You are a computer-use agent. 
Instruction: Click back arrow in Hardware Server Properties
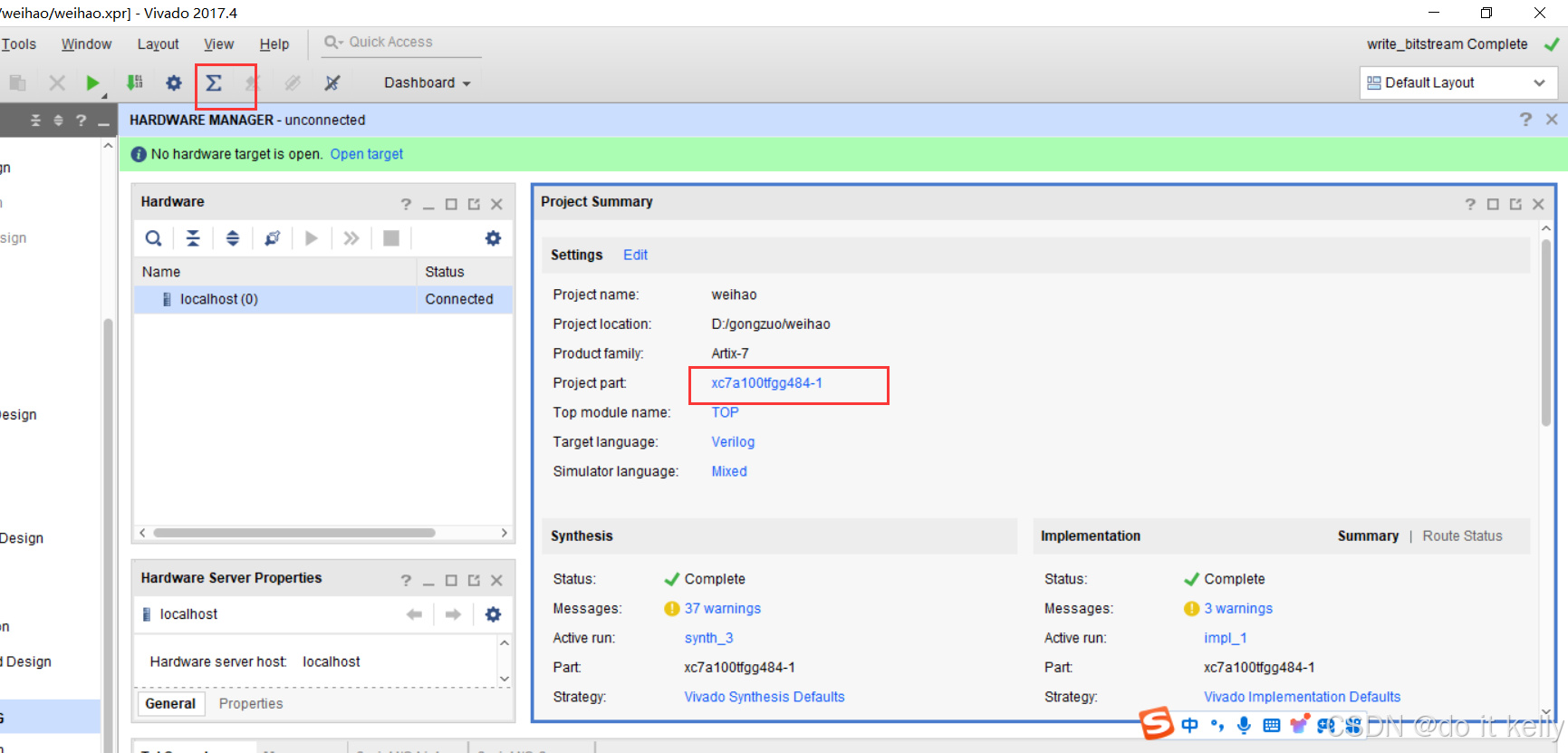[415, 614]
